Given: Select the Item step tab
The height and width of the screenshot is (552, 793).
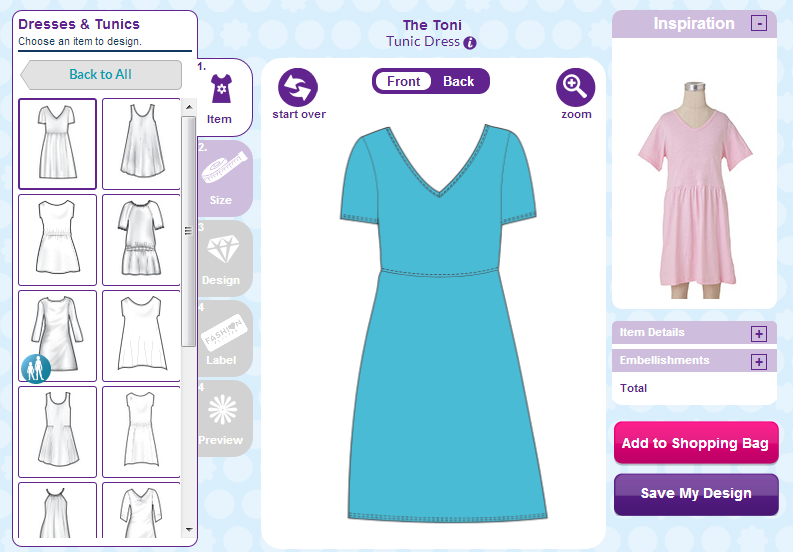Looking at the screenshot, I should [x=222, y=98].
